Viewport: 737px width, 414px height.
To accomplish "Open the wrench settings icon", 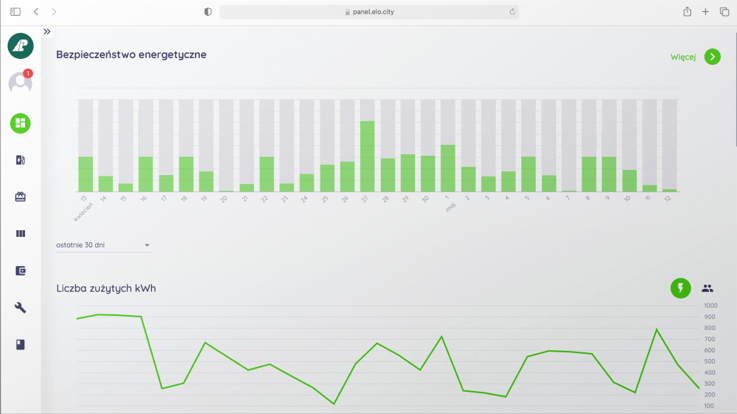I will tap(20, 308).
